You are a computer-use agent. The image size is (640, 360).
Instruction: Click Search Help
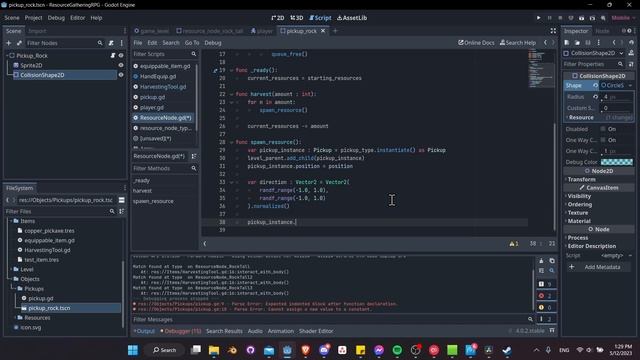pos(518,43)
